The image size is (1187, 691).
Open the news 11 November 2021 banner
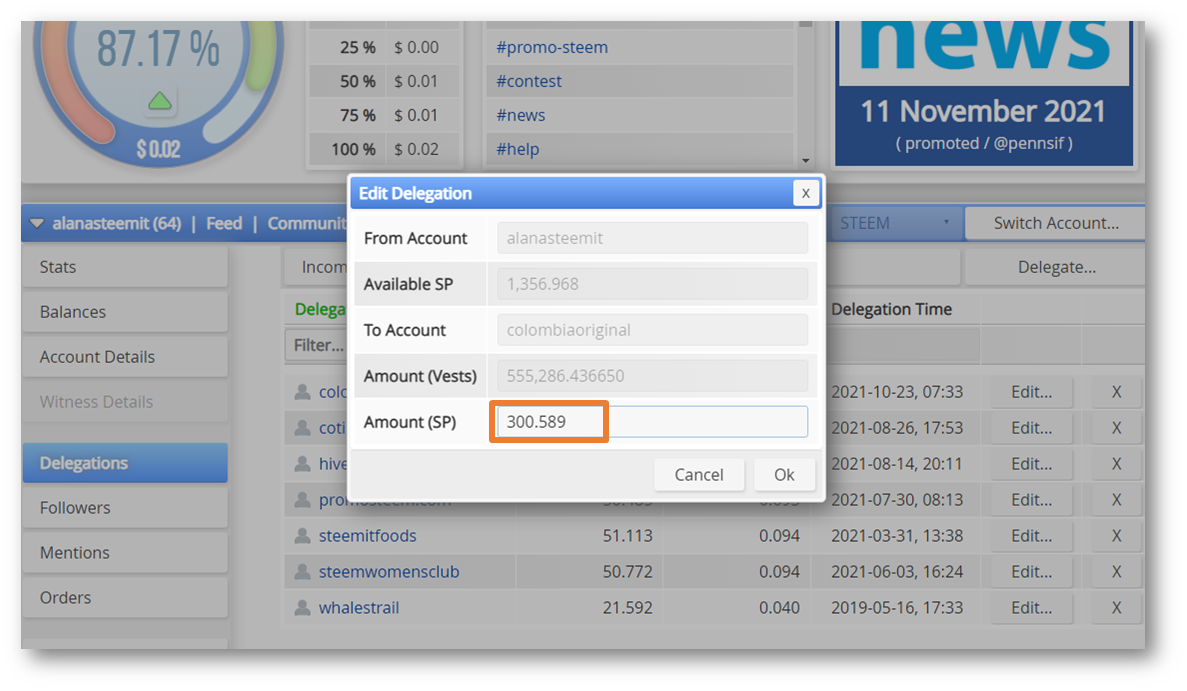coord(983,93)
